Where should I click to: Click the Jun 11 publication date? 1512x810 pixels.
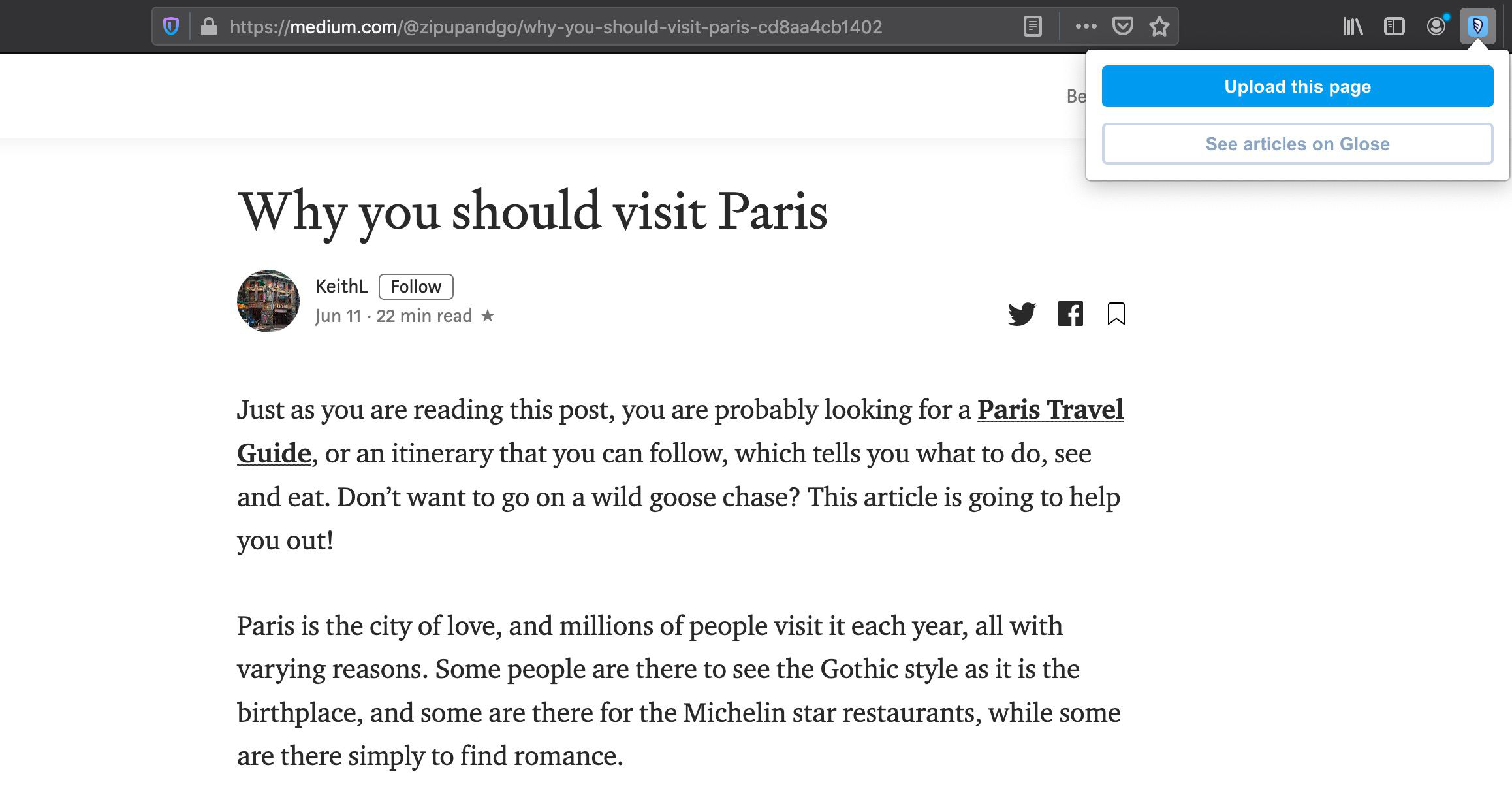[x=338, y=316]
